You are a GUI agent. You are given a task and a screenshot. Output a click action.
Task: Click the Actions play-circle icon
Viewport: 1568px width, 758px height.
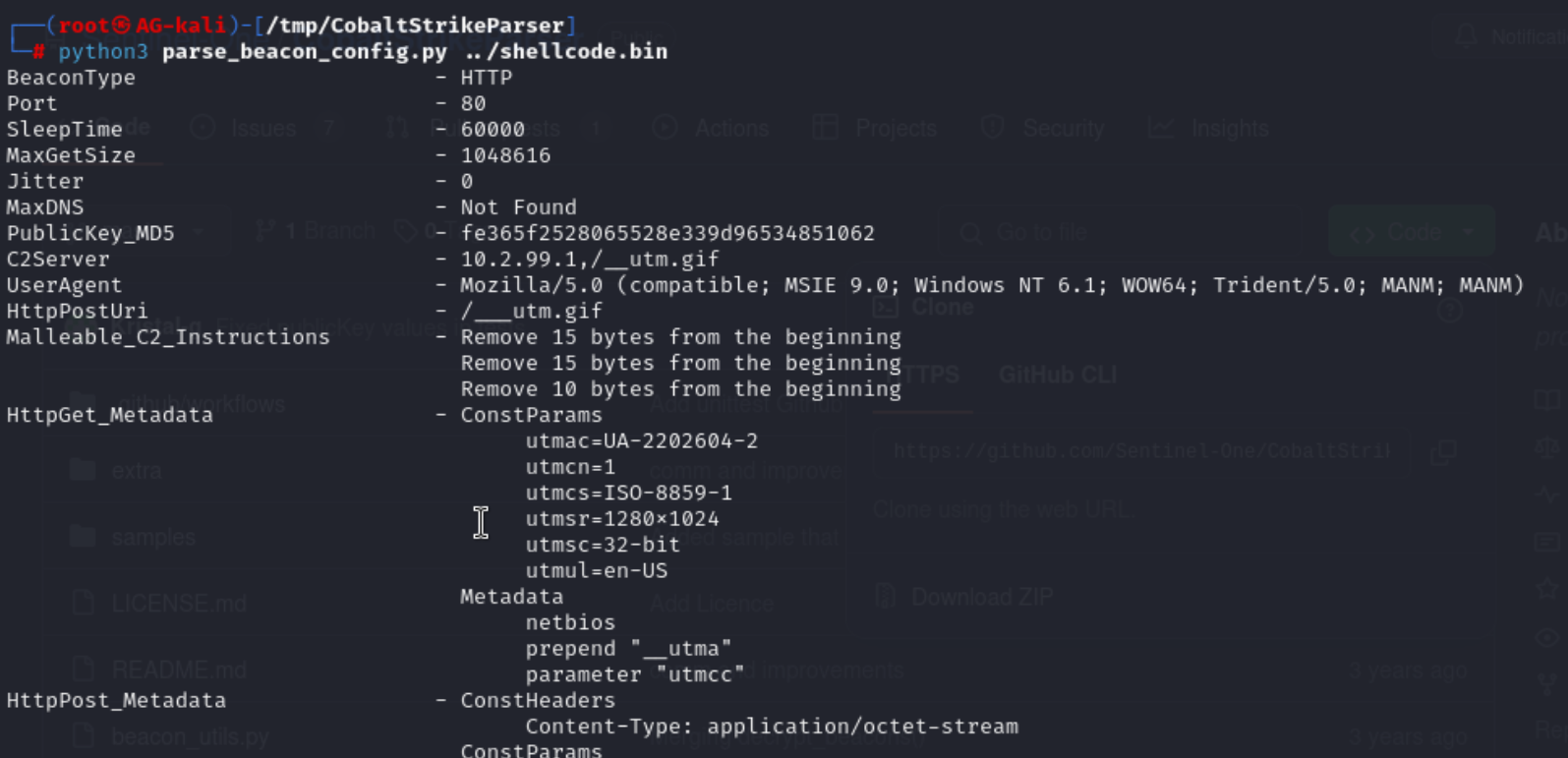pyautogui.click(x=666, y=128)
